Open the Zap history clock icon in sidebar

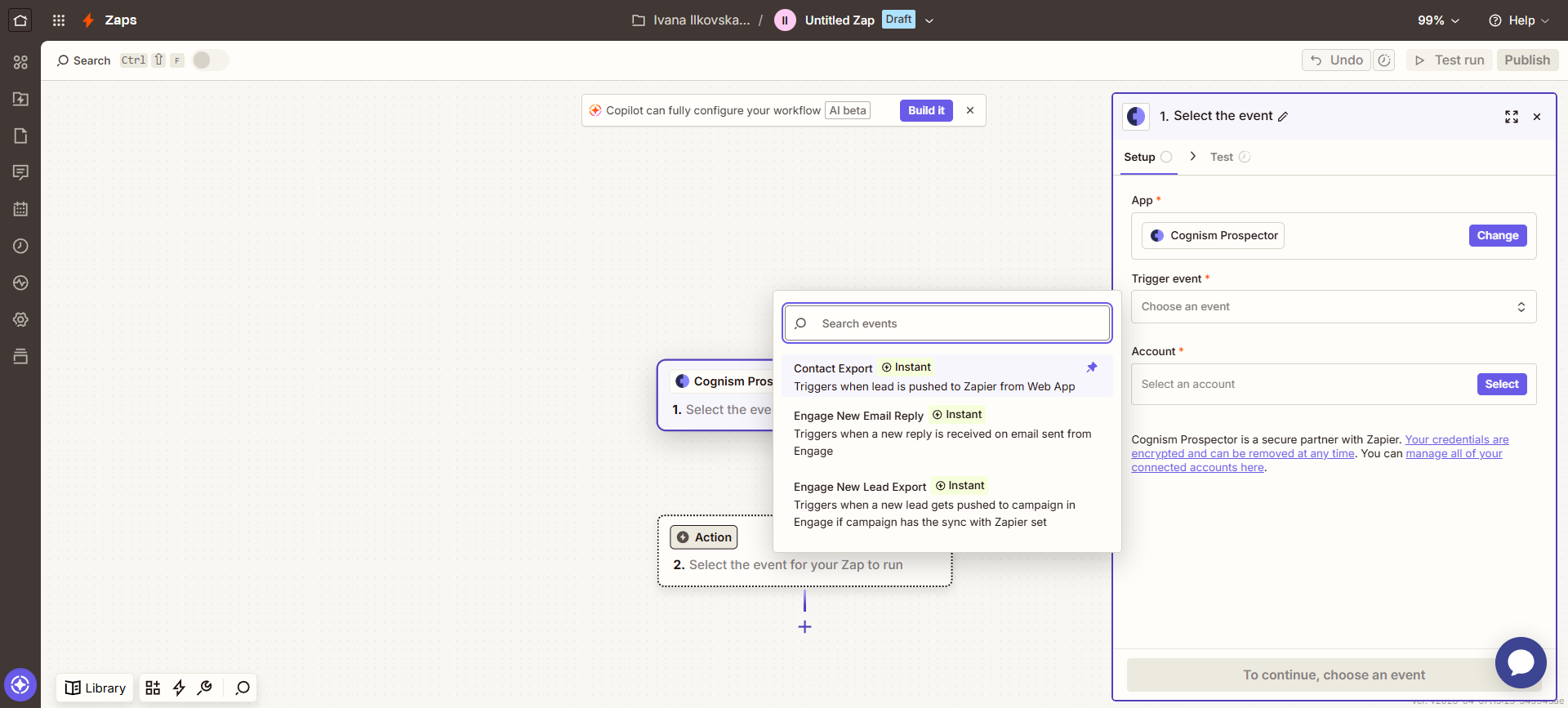[20, 246]
